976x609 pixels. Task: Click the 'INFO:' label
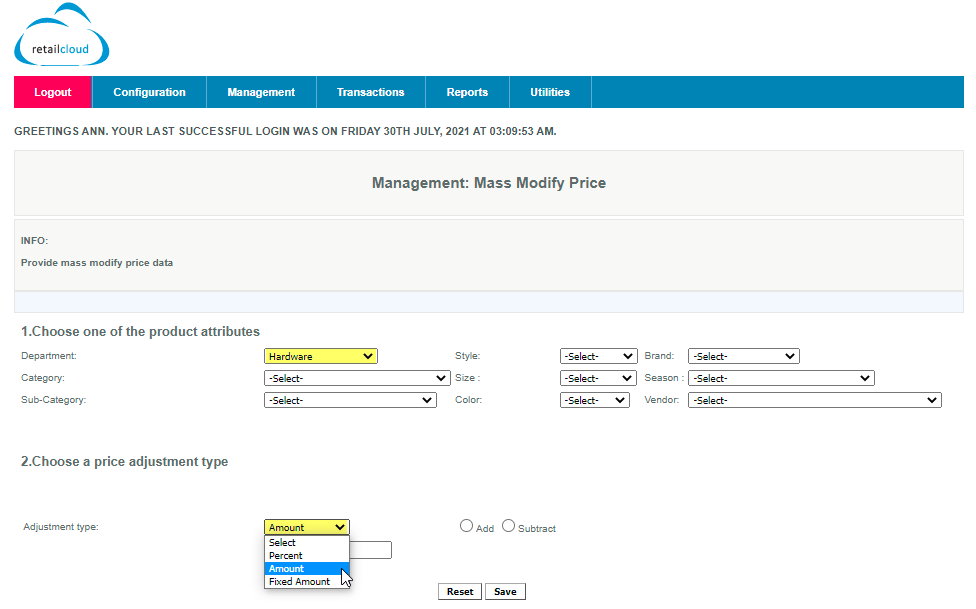(34, 240)
